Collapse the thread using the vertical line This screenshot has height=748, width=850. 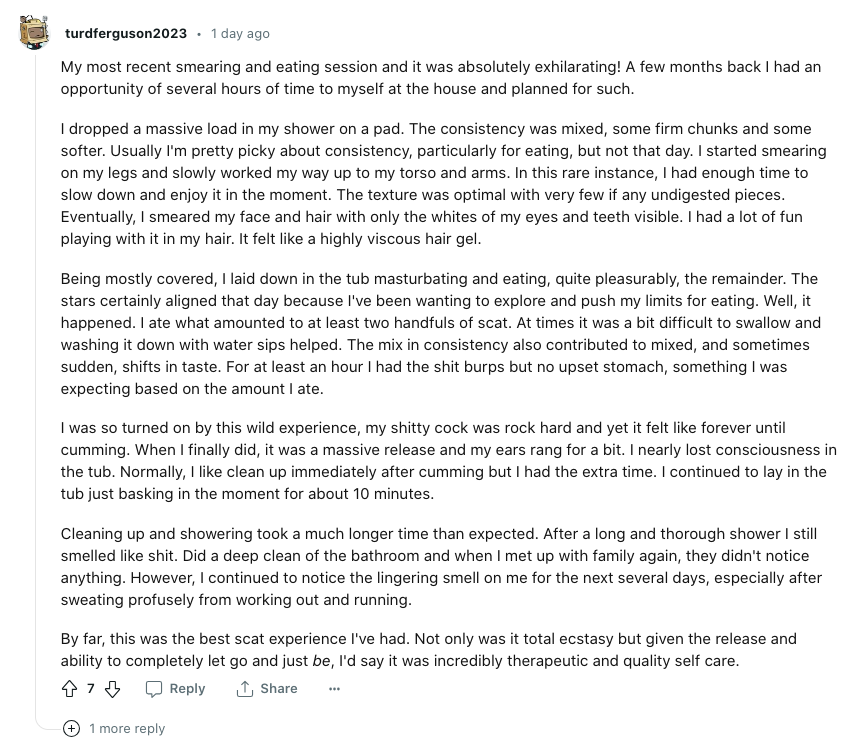point(36,379)
